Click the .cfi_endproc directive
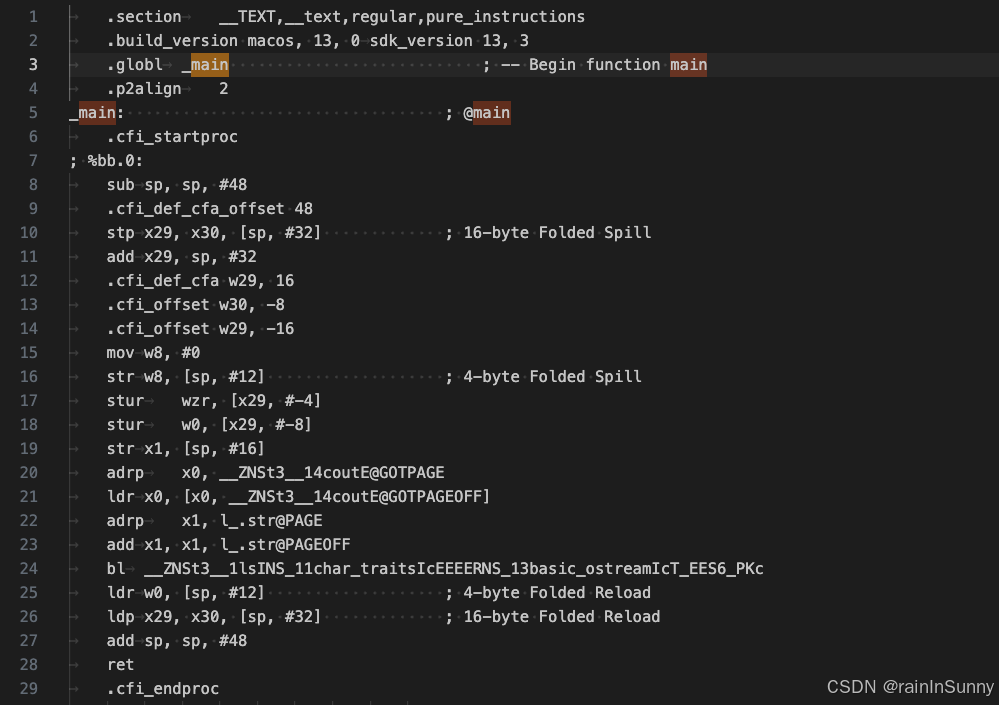This screenshot has height=705, width=999. [162, 688]
